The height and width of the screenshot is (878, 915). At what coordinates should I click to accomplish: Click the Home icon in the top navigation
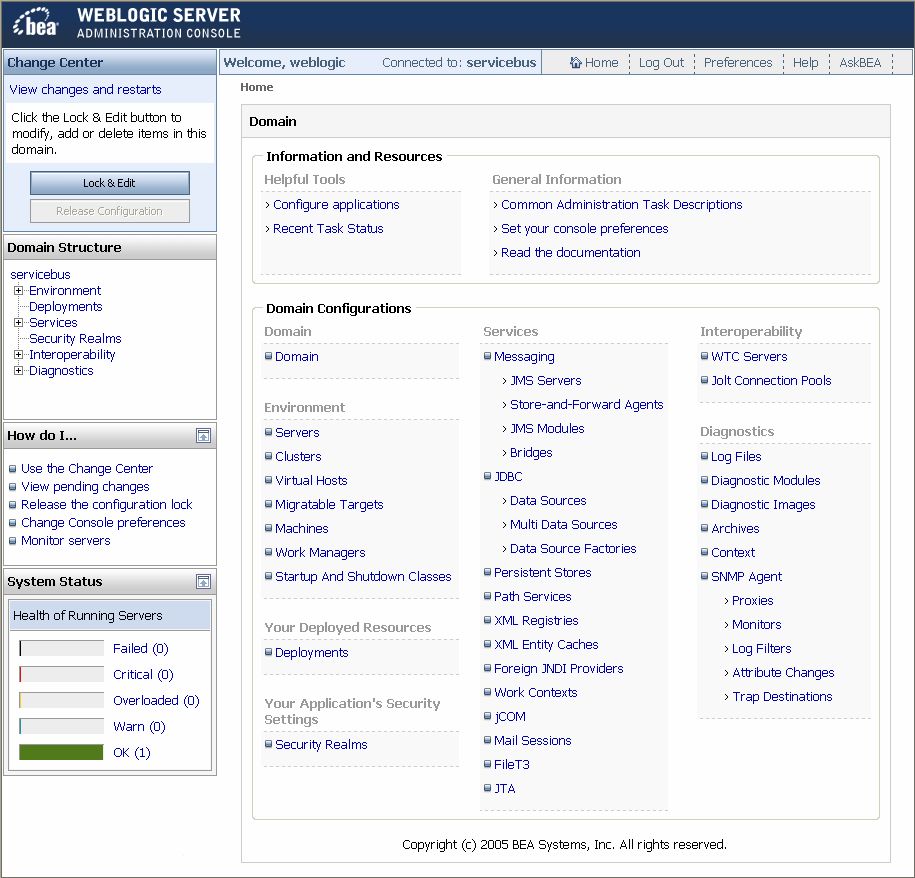575,62
